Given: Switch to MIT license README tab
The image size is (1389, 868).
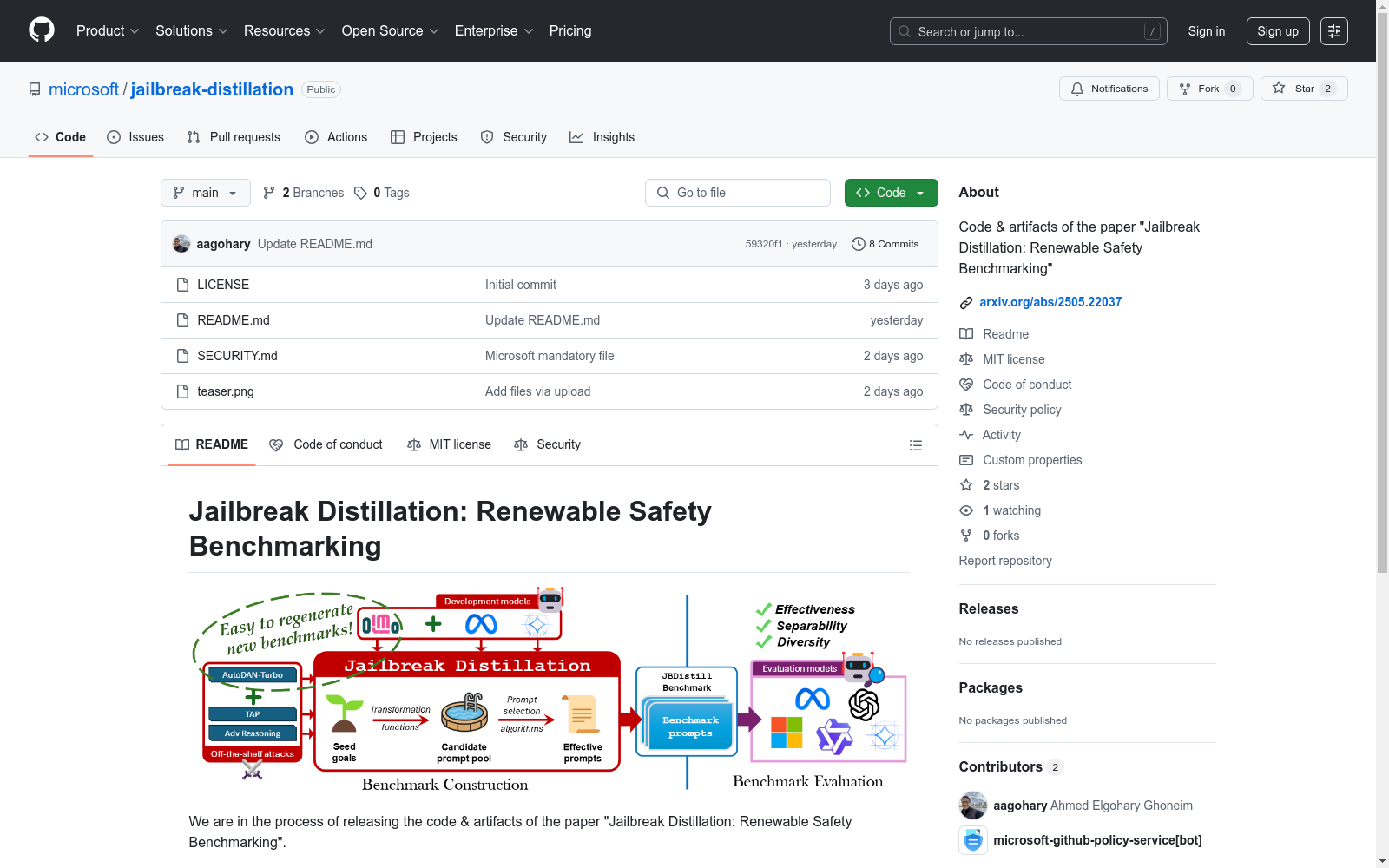Looking at the screenshot, I should [450, 444].
